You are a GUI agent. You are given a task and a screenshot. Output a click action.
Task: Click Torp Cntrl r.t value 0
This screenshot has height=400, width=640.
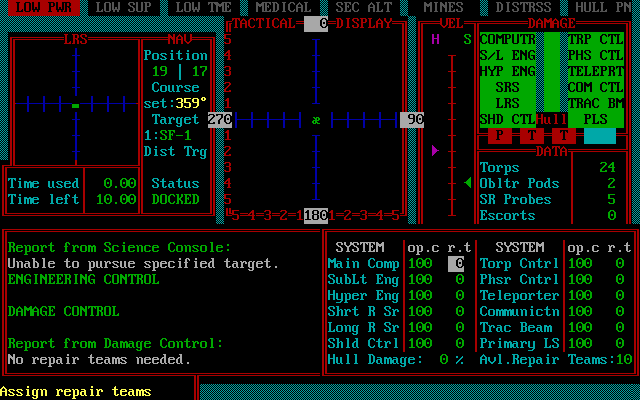click(x=620, y=264)
